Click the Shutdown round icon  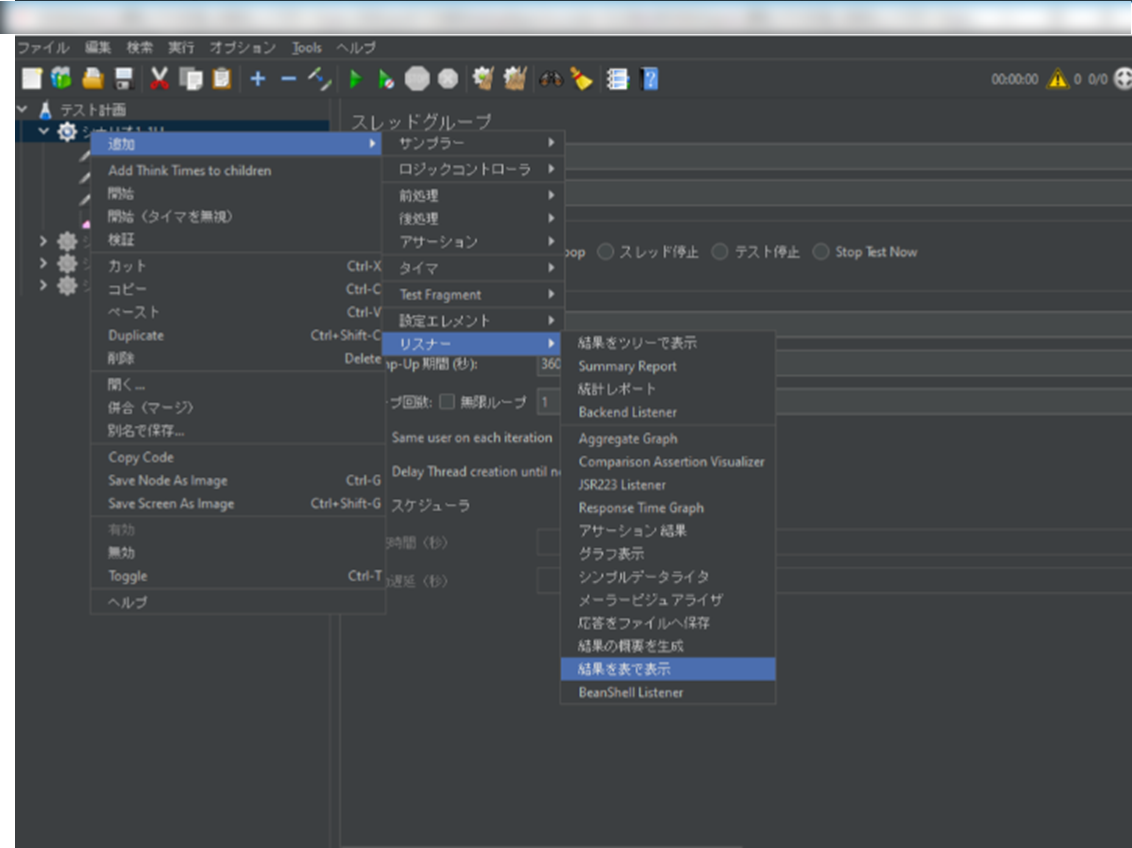click(448, 79)
